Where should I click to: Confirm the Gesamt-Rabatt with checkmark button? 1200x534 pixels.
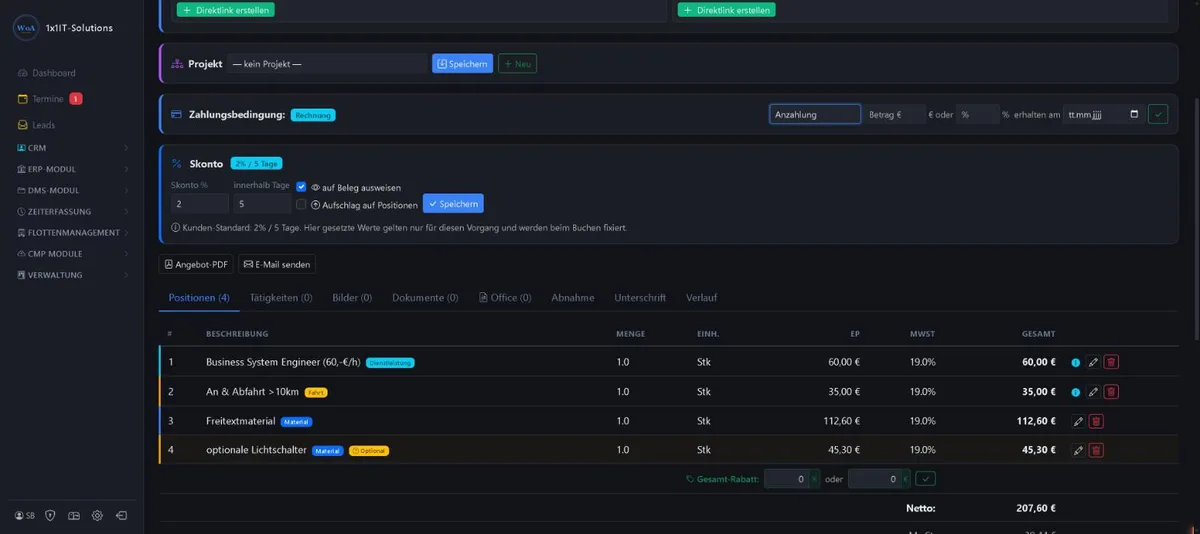pos(925,479)
